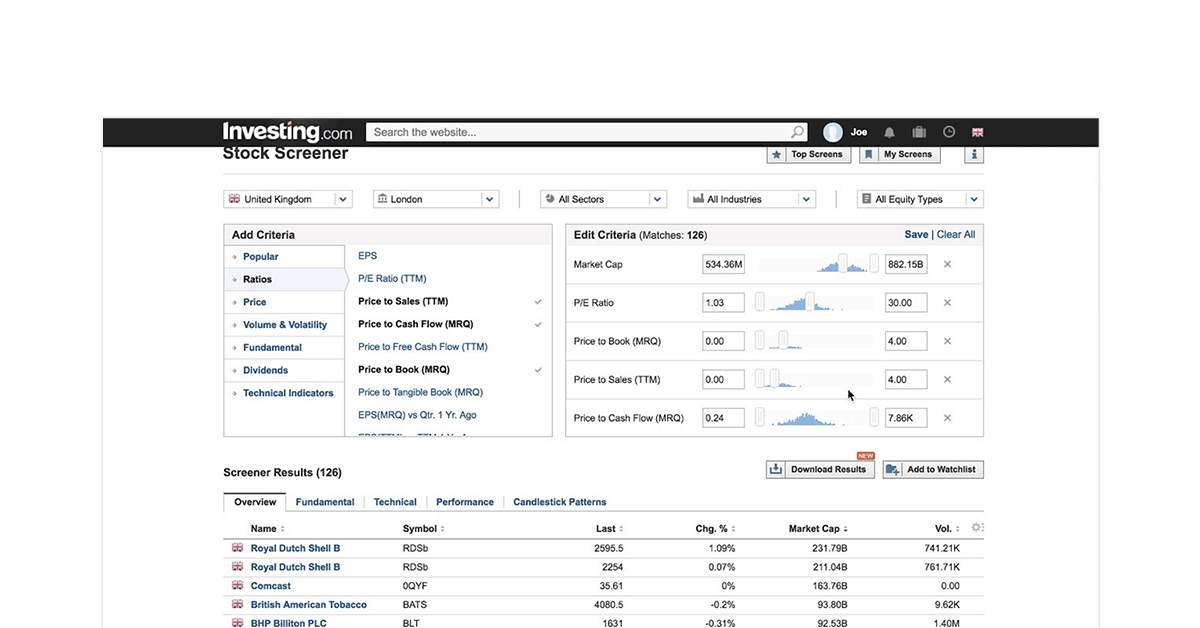Open the London exchange dropdown
Image resolution: width=1200 pixels, height=628 pixels.
(x=436, y=199)
